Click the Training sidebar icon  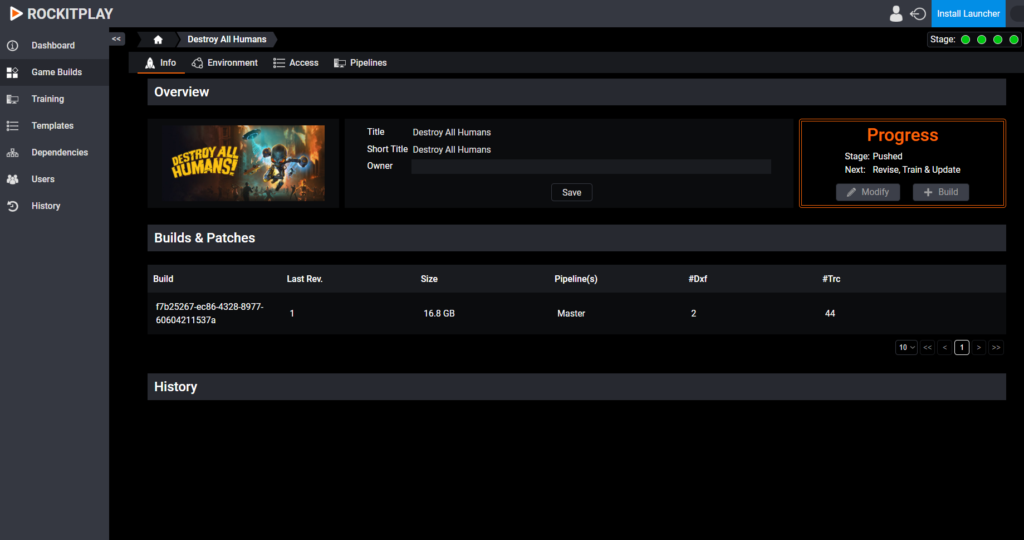pyautogui.click(x=12, y=99)
